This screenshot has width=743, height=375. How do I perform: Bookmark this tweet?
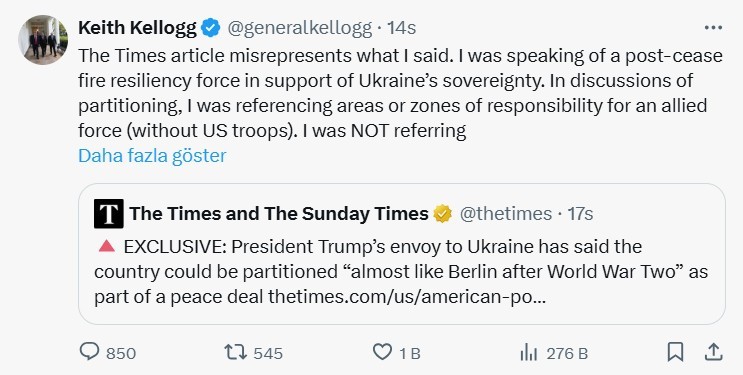coord(675,352)
